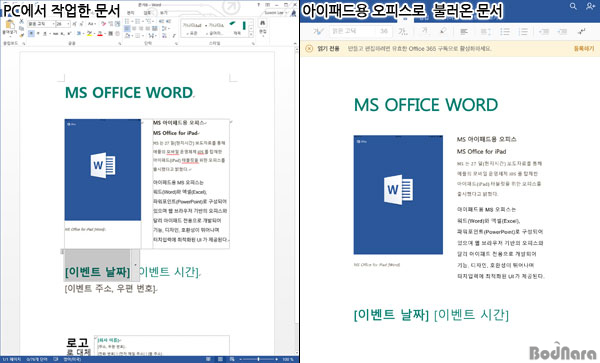Click word count in PC Word status bar

coord(37,360)
